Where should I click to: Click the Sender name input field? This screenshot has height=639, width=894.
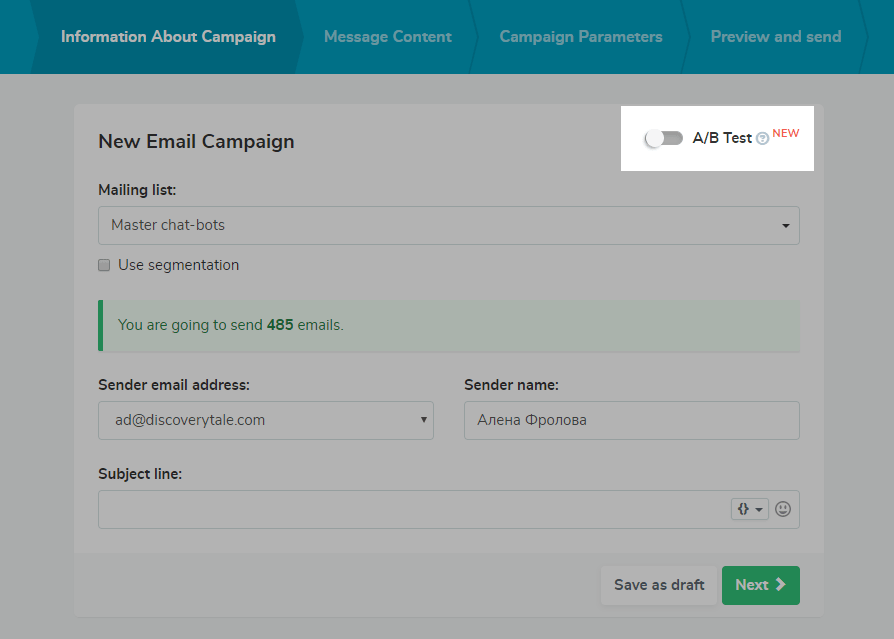click(631, 420)
